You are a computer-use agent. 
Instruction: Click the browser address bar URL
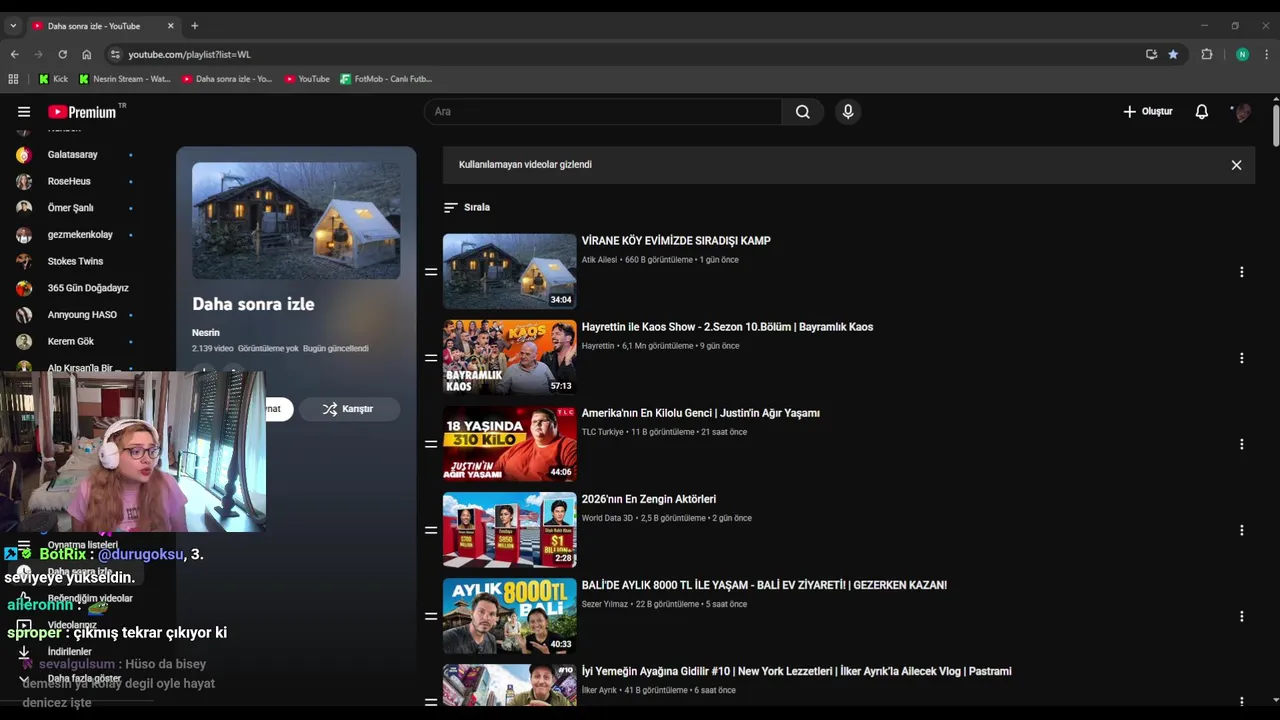click(x=189, y=54)
